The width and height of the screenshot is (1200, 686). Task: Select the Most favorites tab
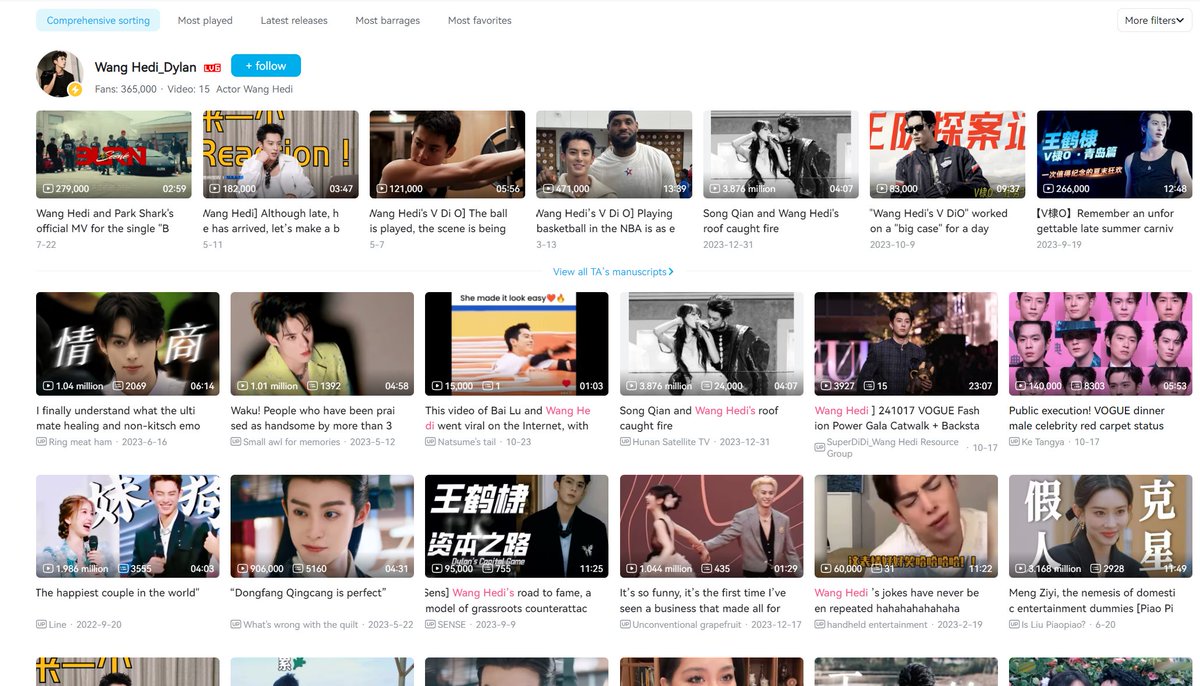coord(479,19)
